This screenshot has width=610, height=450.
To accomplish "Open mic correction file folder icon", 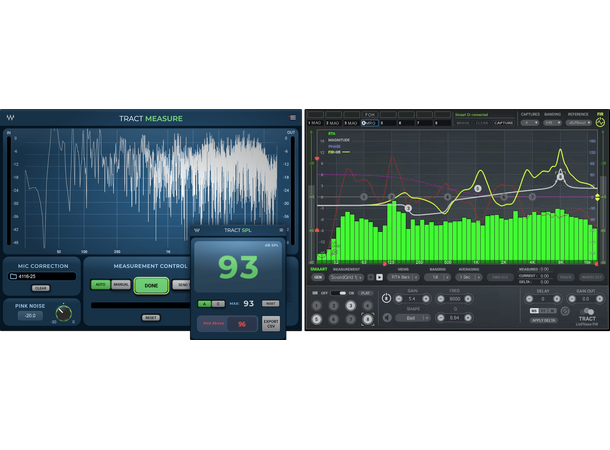I will pos(13,276).
